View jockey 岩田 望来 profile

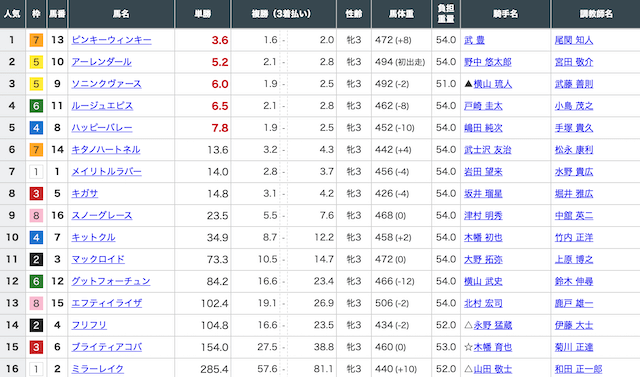coord(483,172)
